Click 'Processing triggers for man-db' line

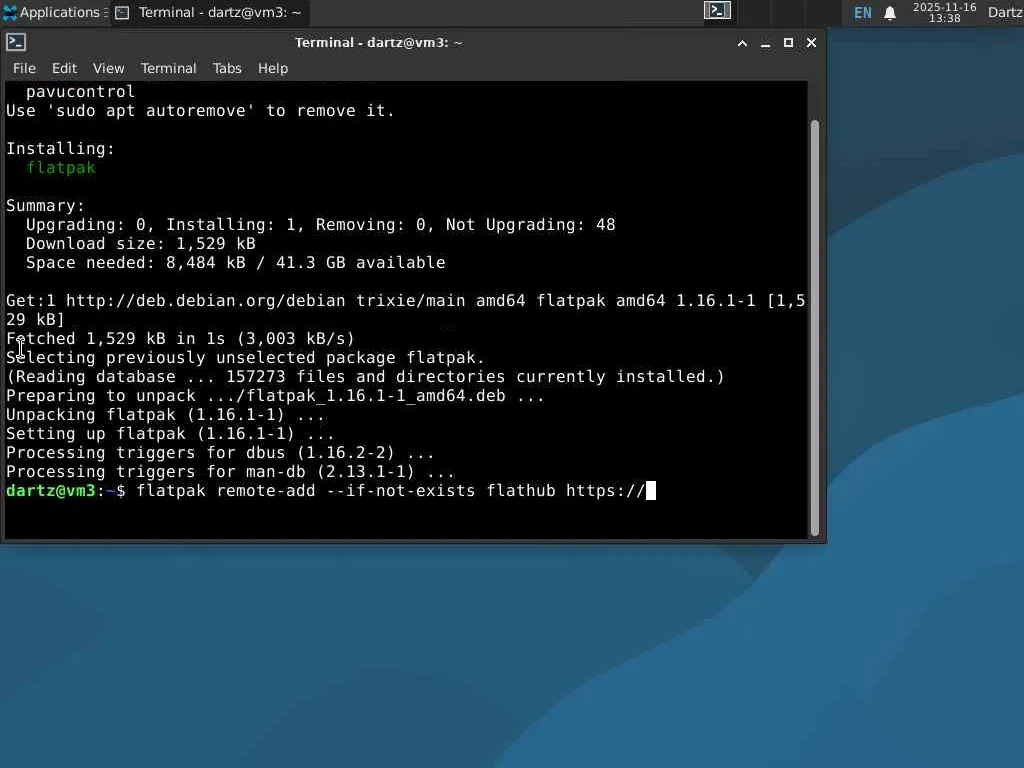pos(231,472)
